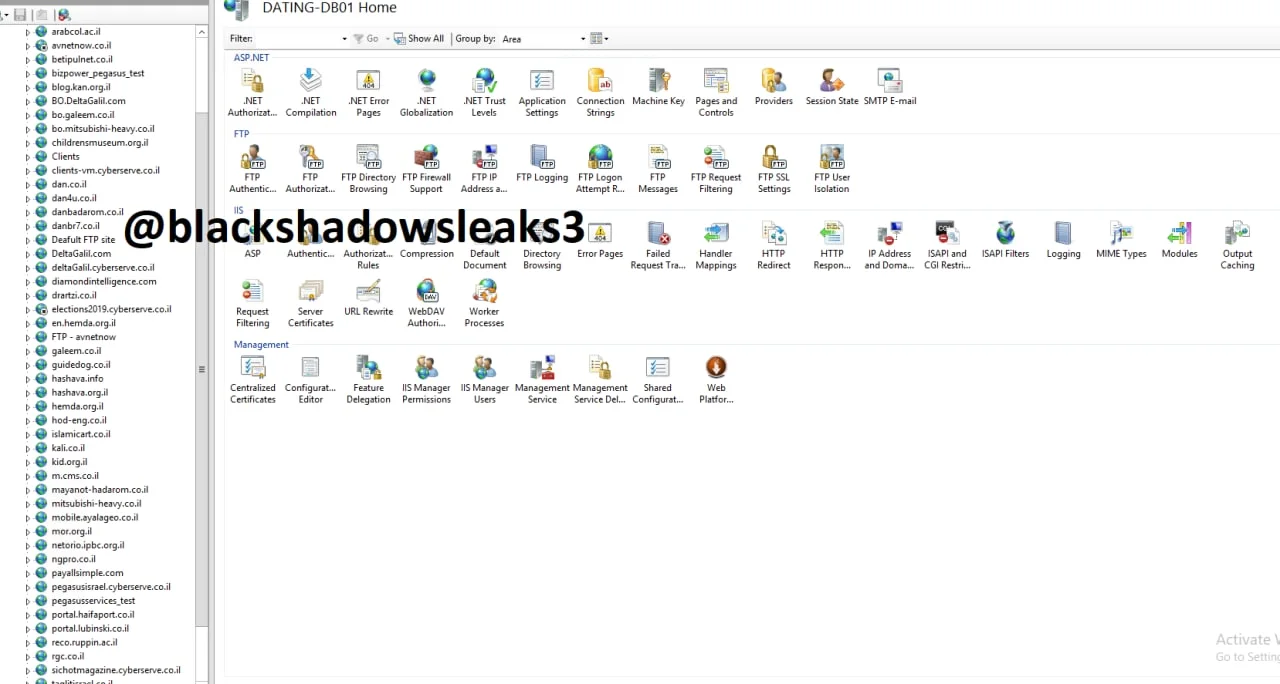
Task: Open FTP Firewall Support settings
Action: click(426, 168)
